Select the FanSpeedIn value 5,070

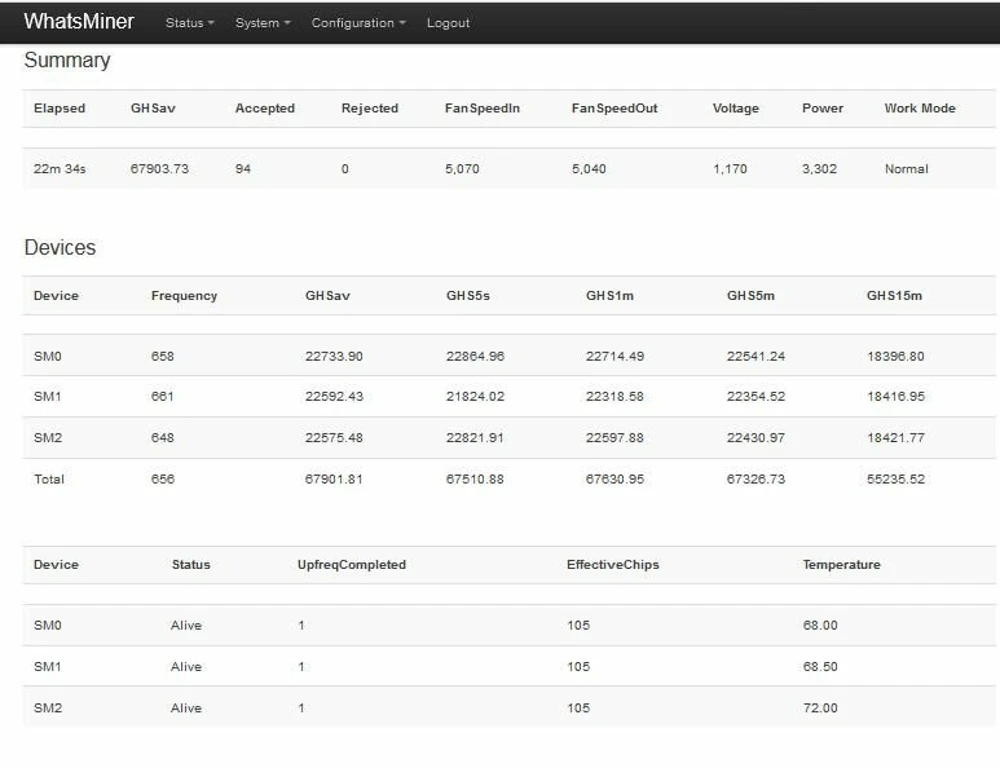pyautogui.click(x=462, y=169)
